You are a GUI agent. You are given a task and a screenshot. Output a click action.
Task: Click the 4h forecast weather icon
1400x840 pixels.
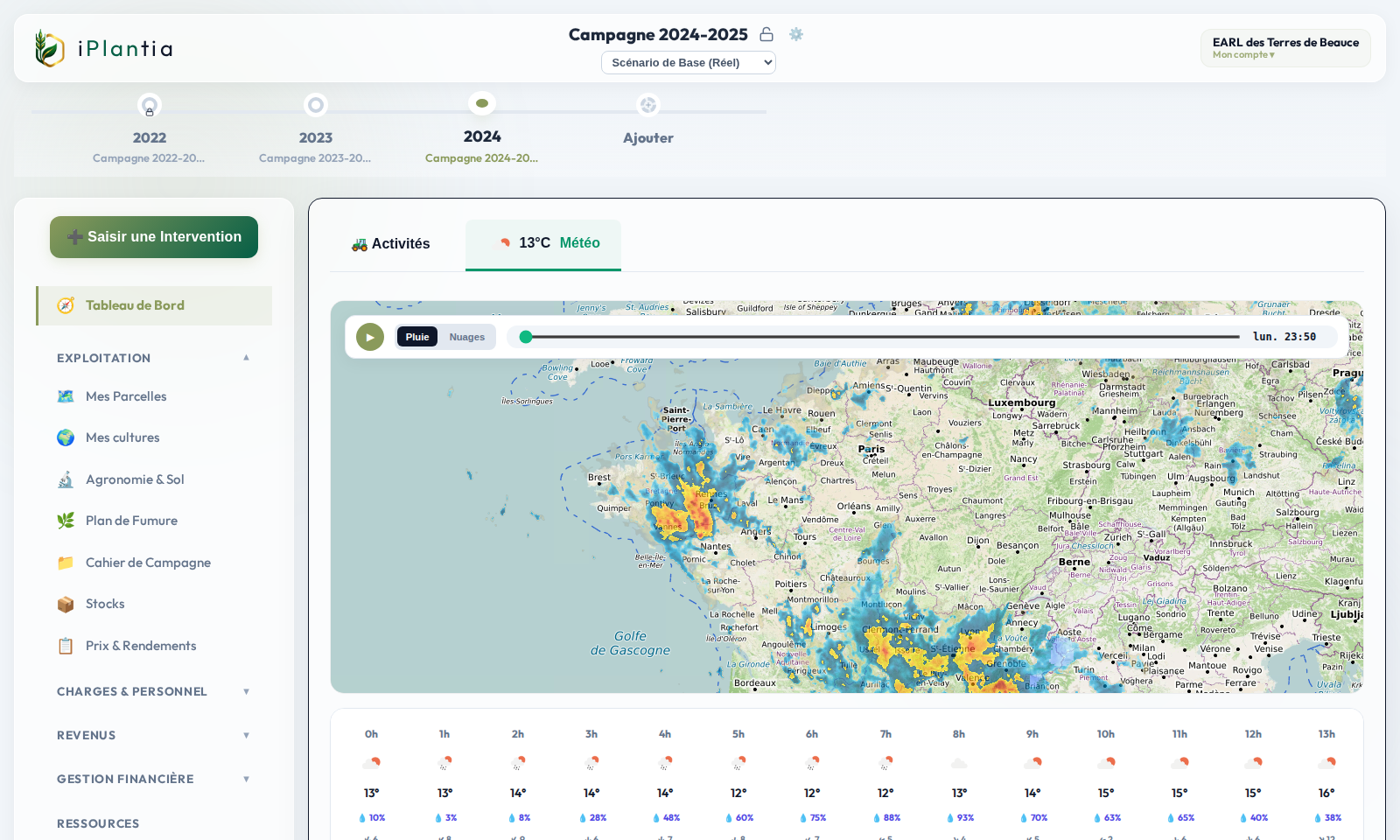pos(666,763)
